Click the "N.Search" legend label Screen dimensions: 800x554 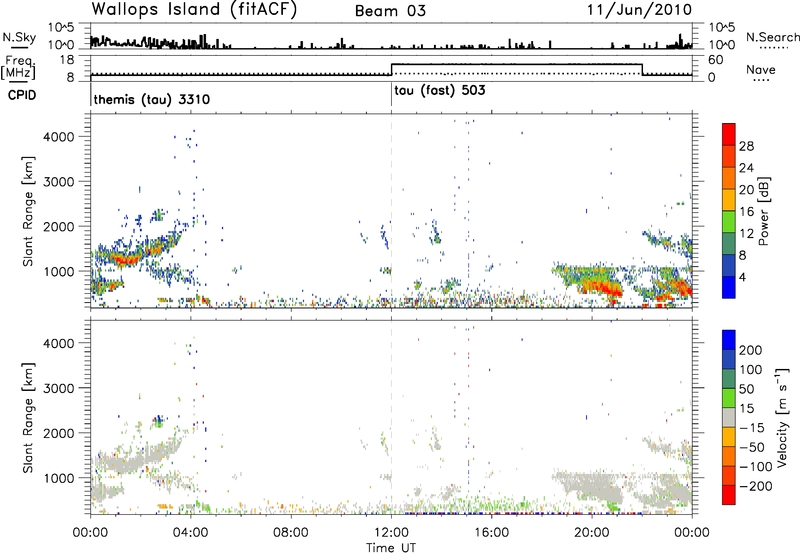click(x=772, y=37)
